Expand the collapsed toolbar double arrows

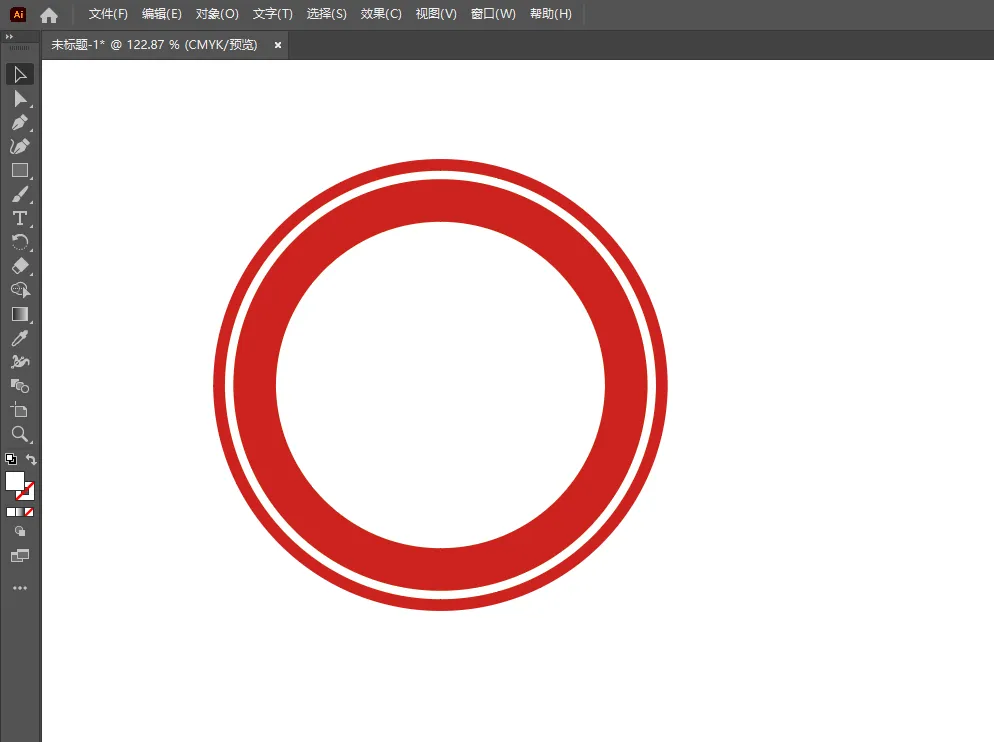coord(9,37)
